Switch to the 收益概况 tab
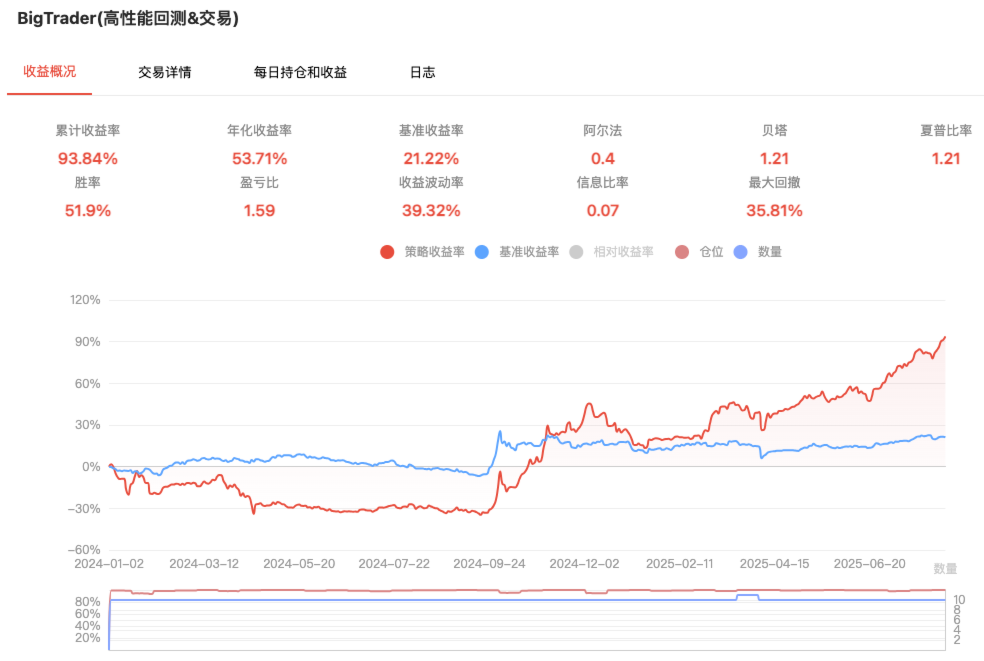The width and height of the screenshot is (984, 661). point(49,72)
